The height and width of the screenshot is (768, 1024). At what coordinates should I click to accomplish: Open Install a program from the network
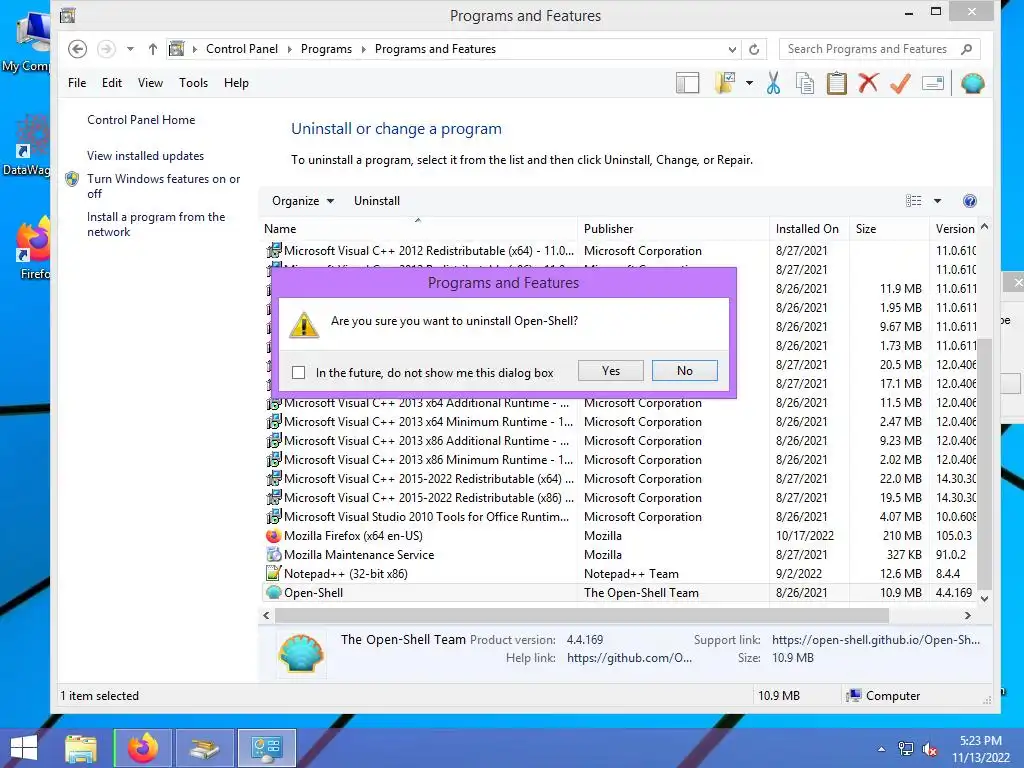pyautogui.click(x=156, y=224)
